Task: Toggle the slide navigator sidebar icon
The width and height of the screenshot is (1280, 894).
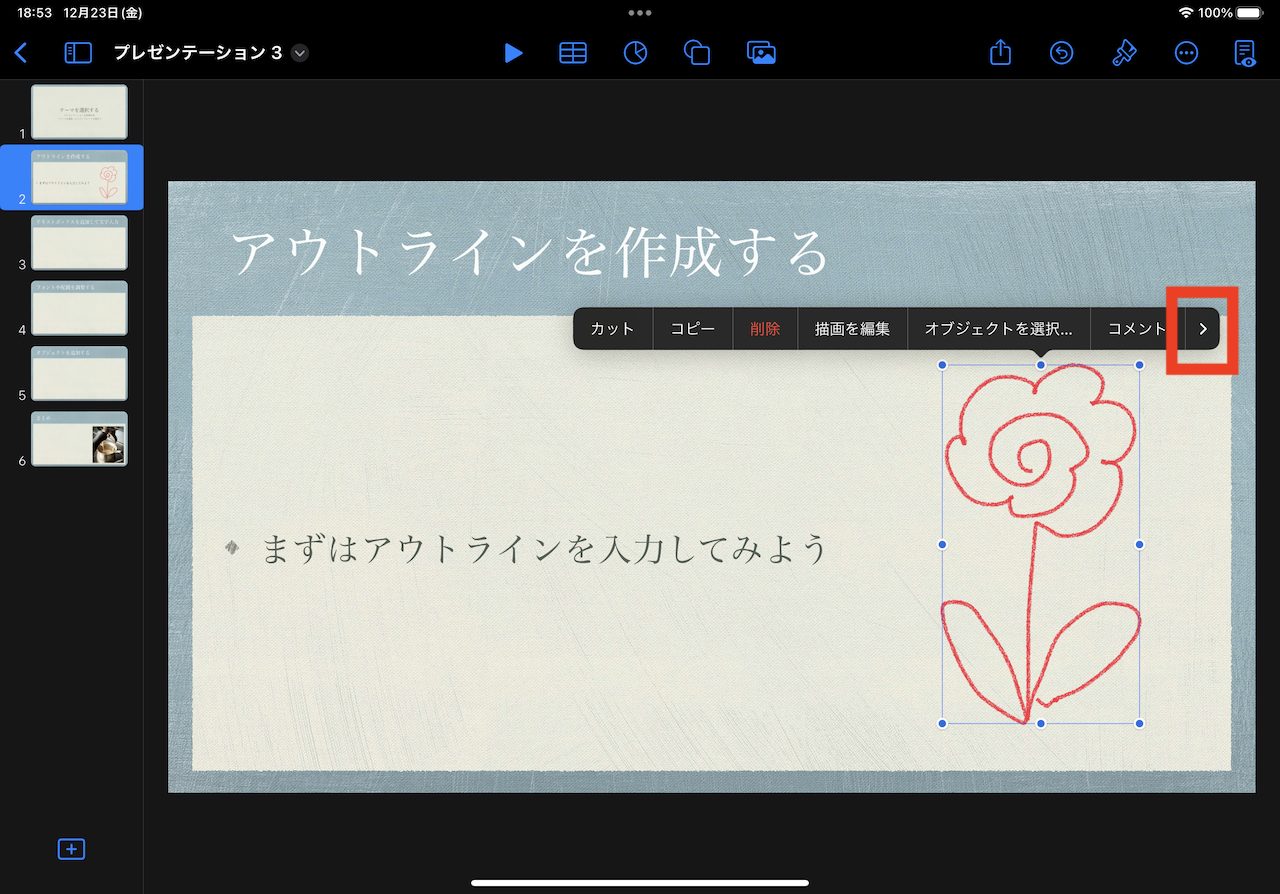Action: point(78,53)
